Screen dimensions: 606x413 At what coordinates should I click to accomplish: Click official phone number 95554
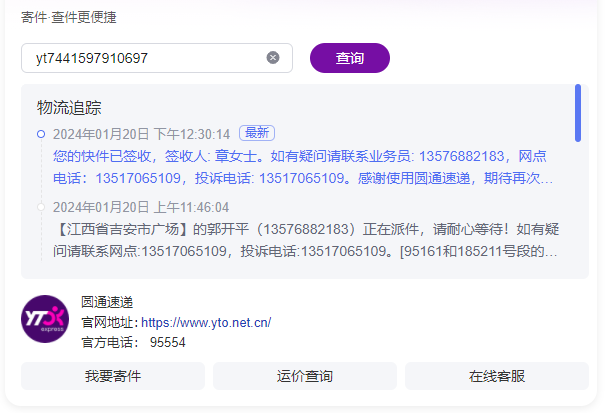[168, 342]
